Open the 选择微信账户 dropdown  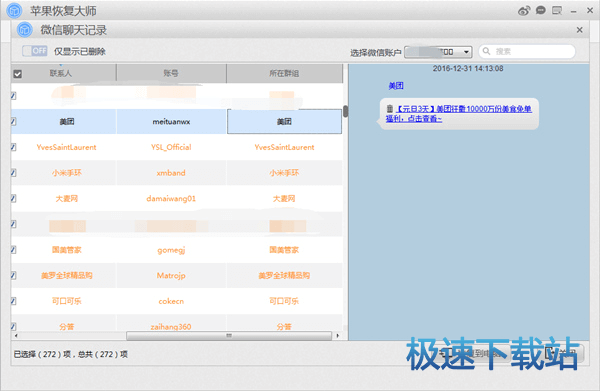pyautogui.click(x=438, y=52)
